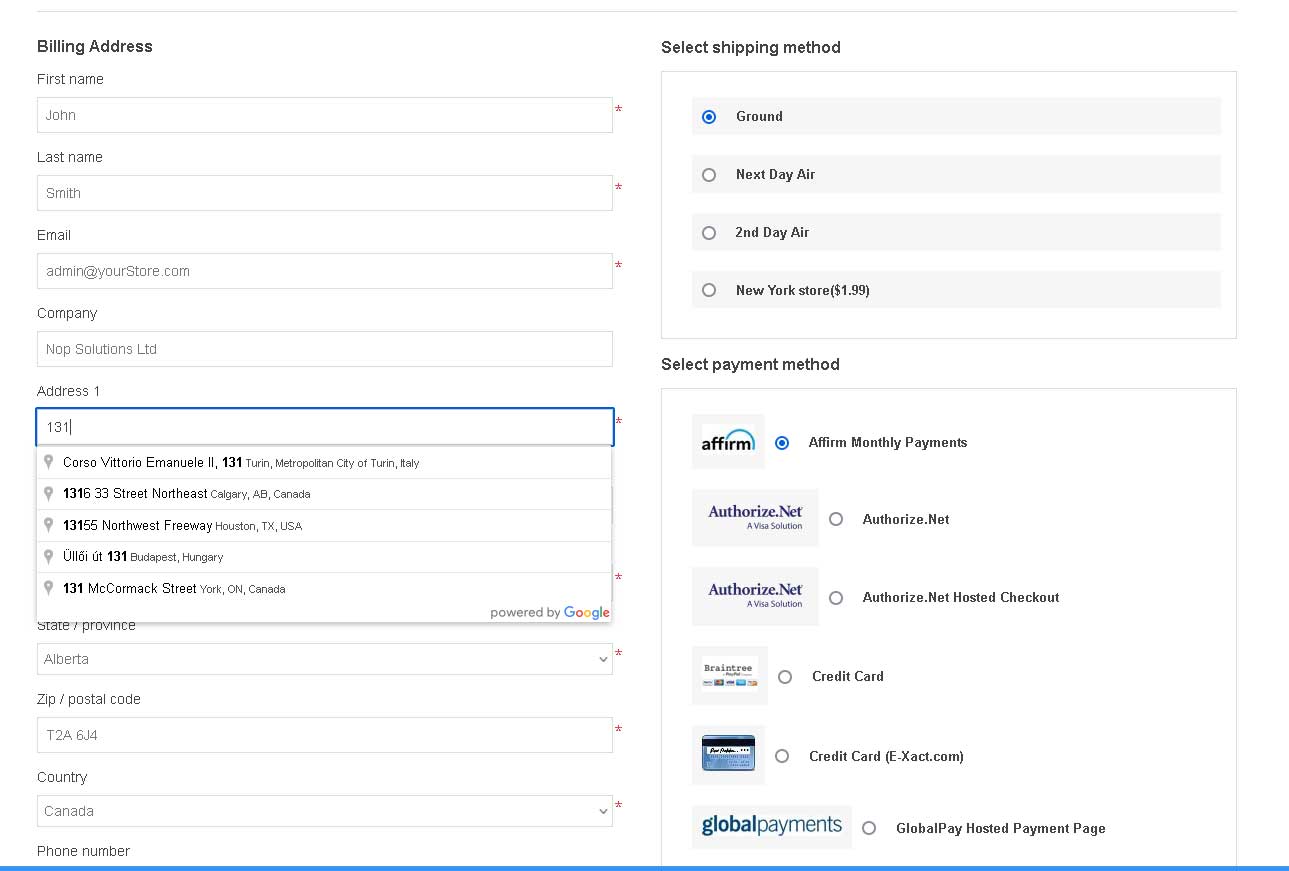Select Authorize.Net payment radio button
This screenshot has width=1289, height=871.
(836, 519)
